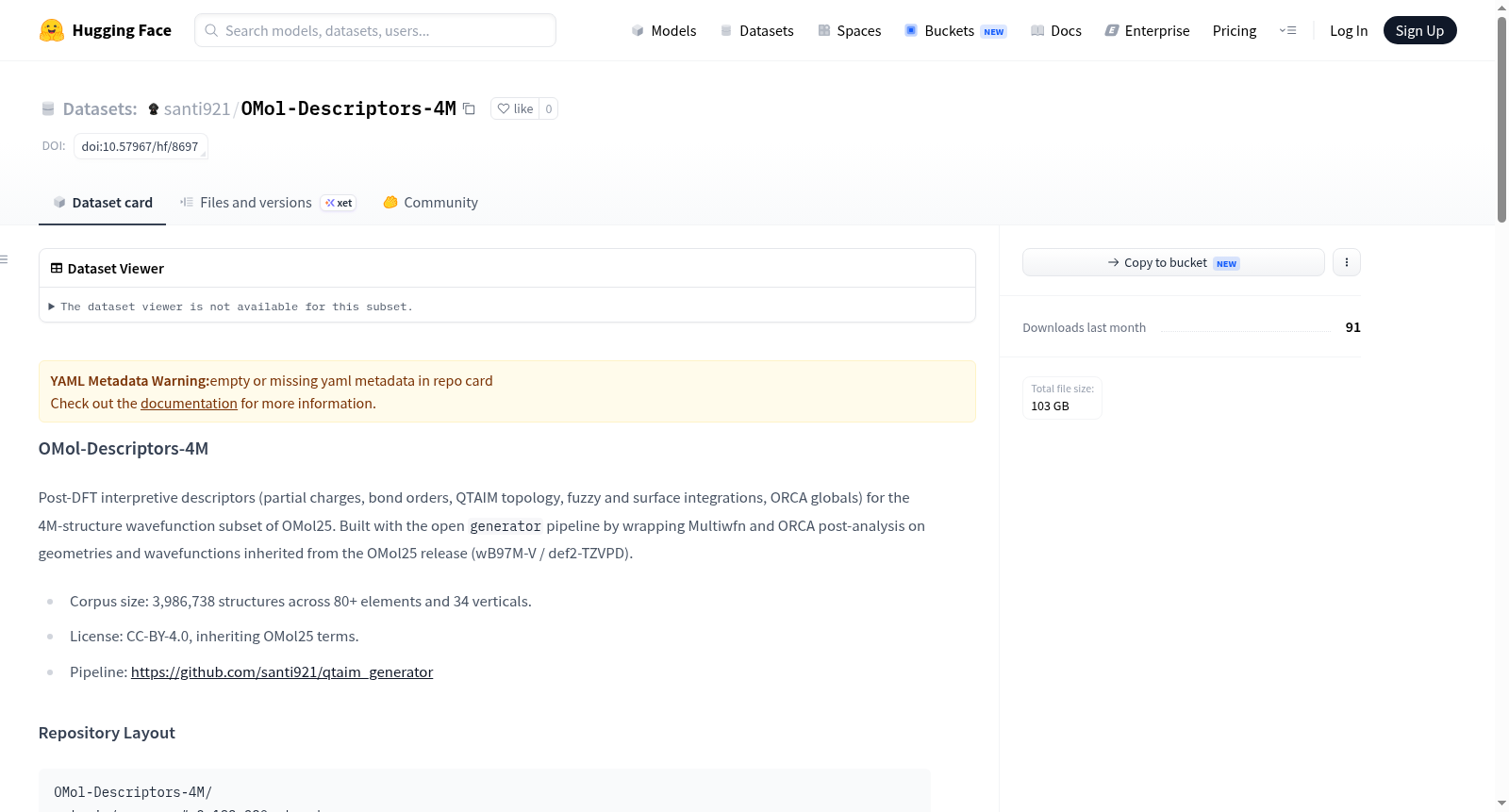This screenshot has width=1509, height=812.
Task: Focus the search models, datasets, users field
Action: click(x=375, y=30)
